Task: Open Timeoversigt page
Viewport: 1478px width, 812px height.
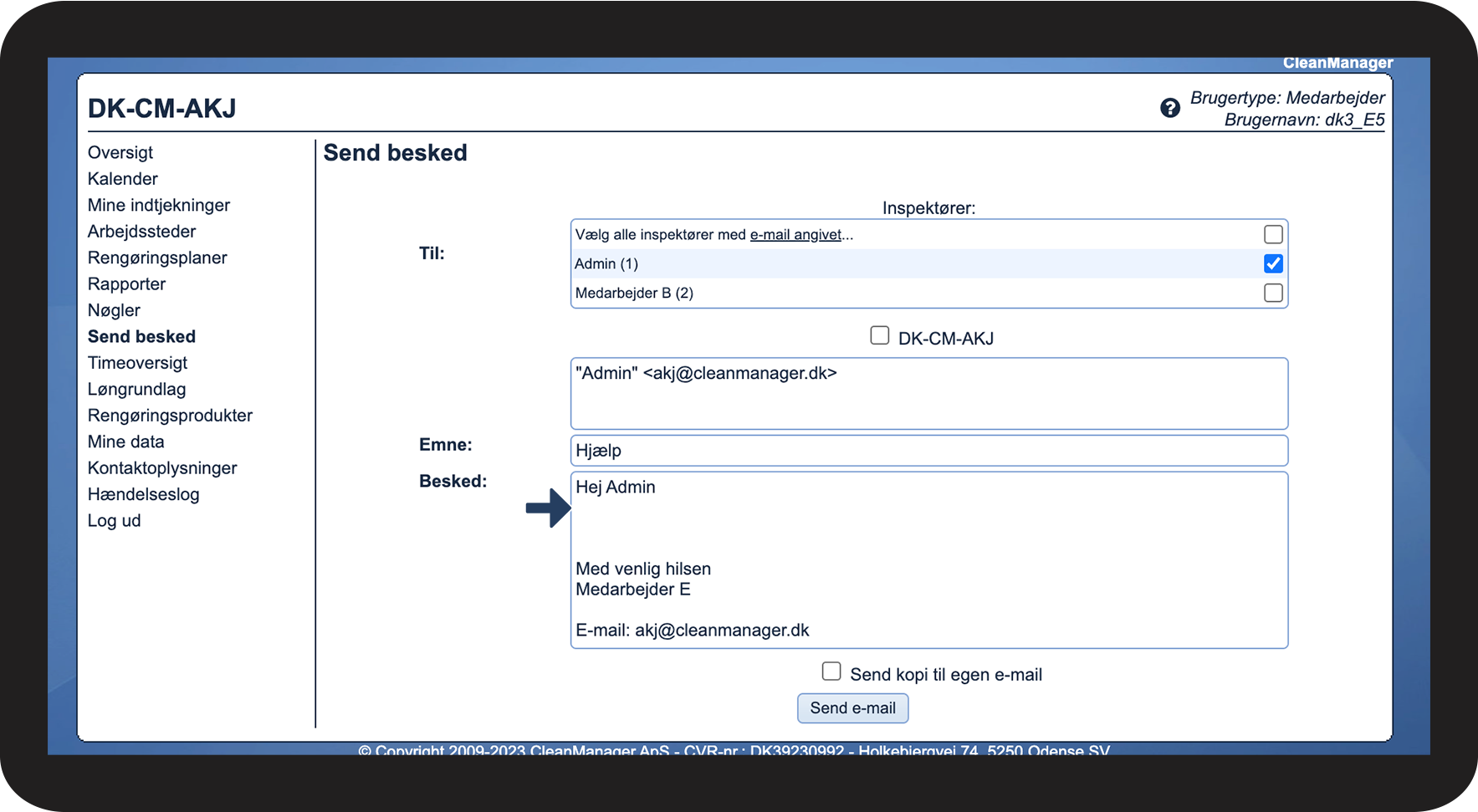Action: point(138,363)
